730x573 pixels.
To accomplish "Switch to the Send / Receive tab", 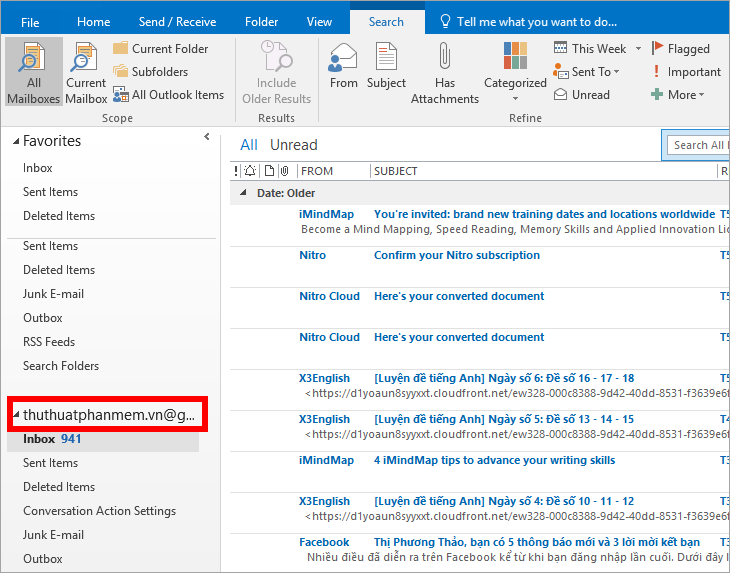I will [177, 22].
